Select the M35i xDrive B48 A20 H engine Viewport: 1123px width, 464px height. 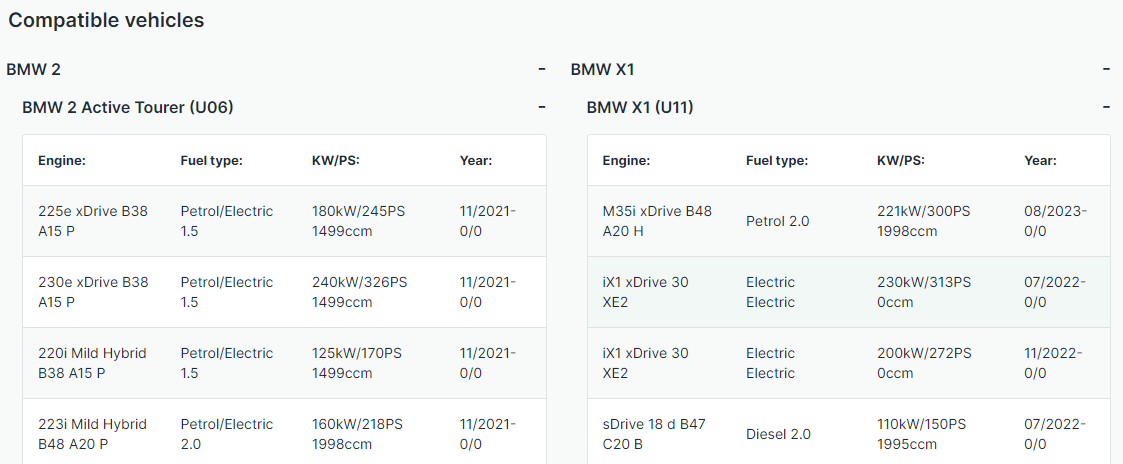[x=657, y=221]
